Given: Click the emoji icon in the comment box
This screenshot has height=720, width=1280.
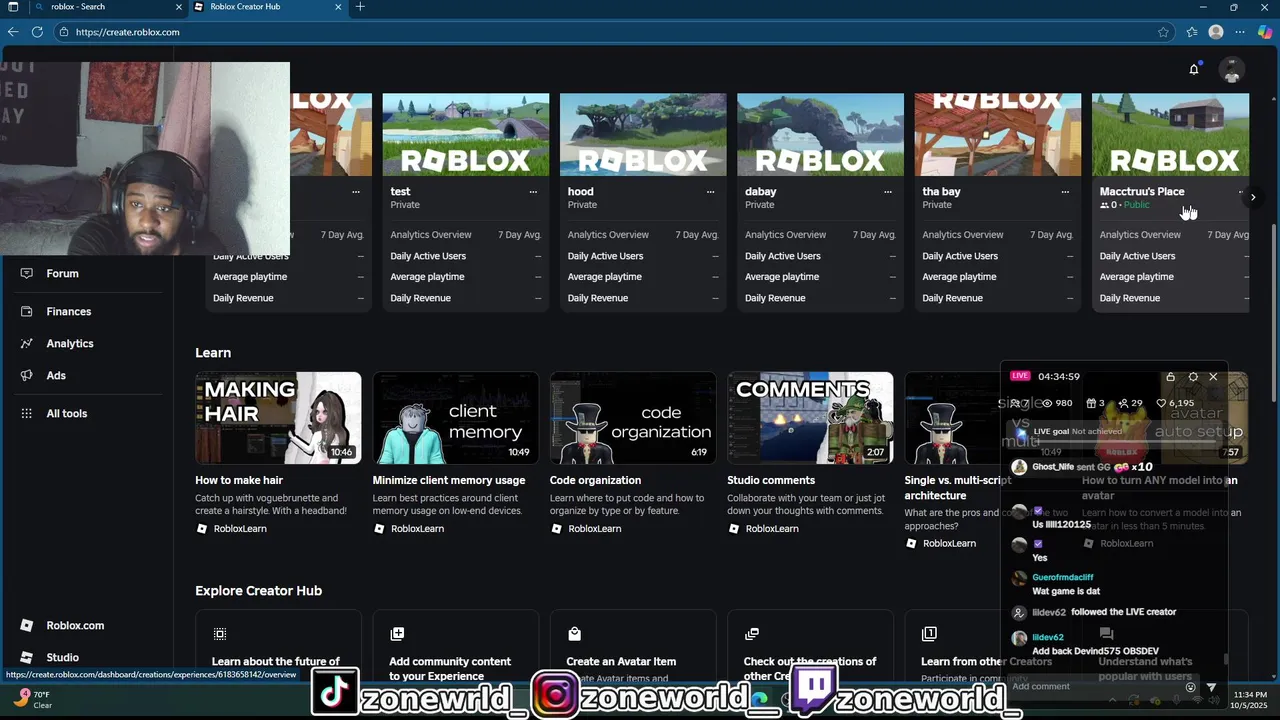Looking at the screenshot, I should pos(1190,687).
